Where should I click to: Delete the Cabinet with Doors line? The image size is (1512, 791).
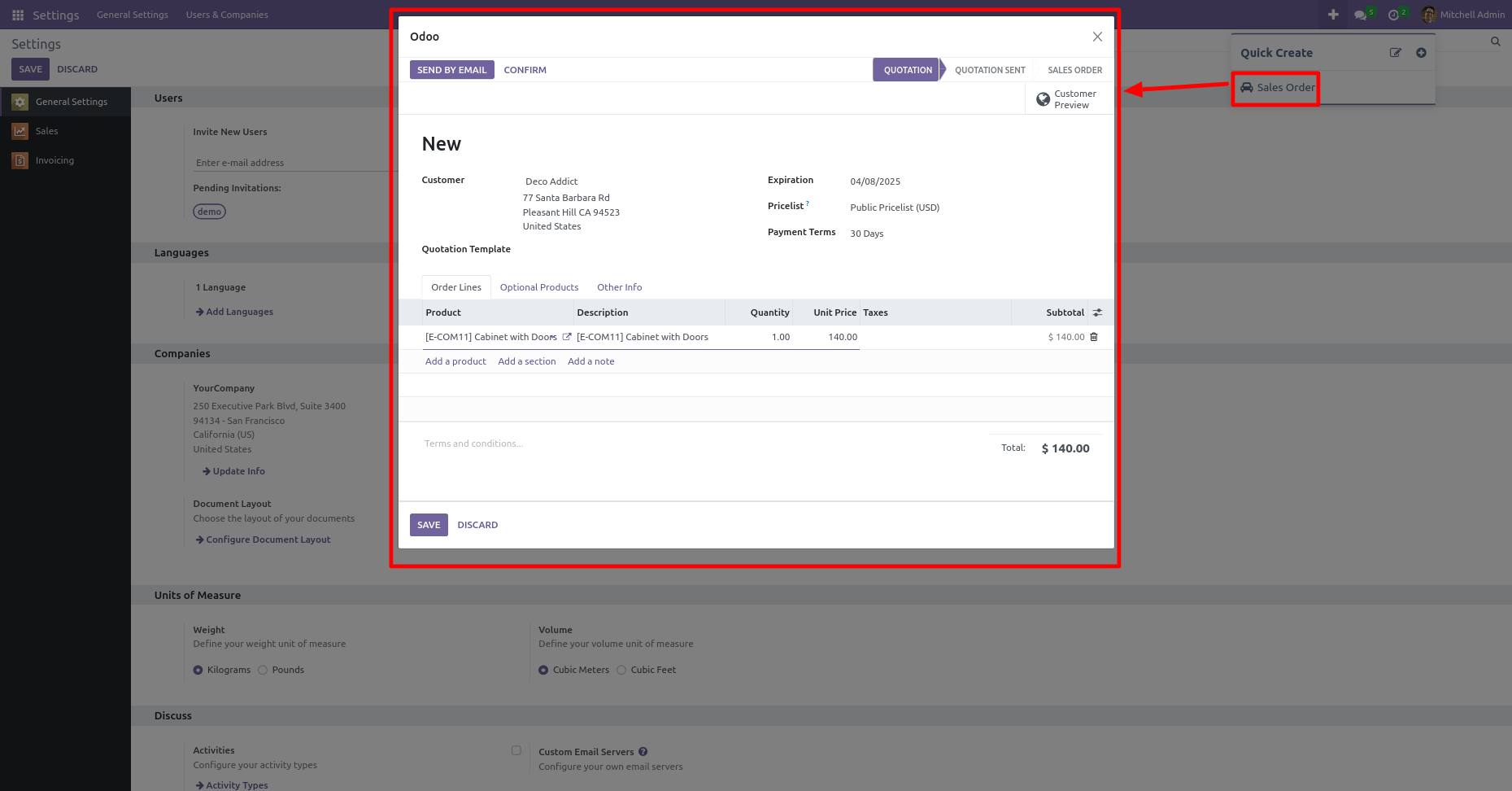point(1094,337)
